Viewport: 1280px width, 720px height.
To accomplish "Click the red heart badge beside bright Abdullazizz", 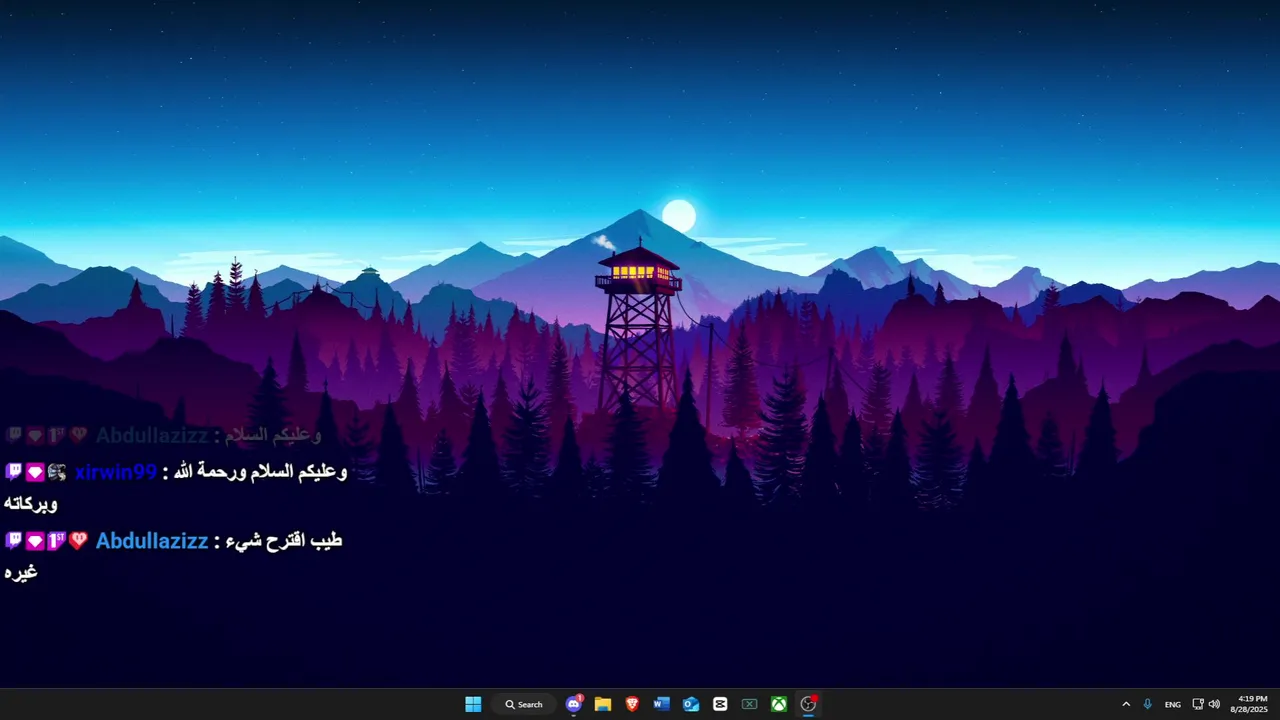I will 78,541.
